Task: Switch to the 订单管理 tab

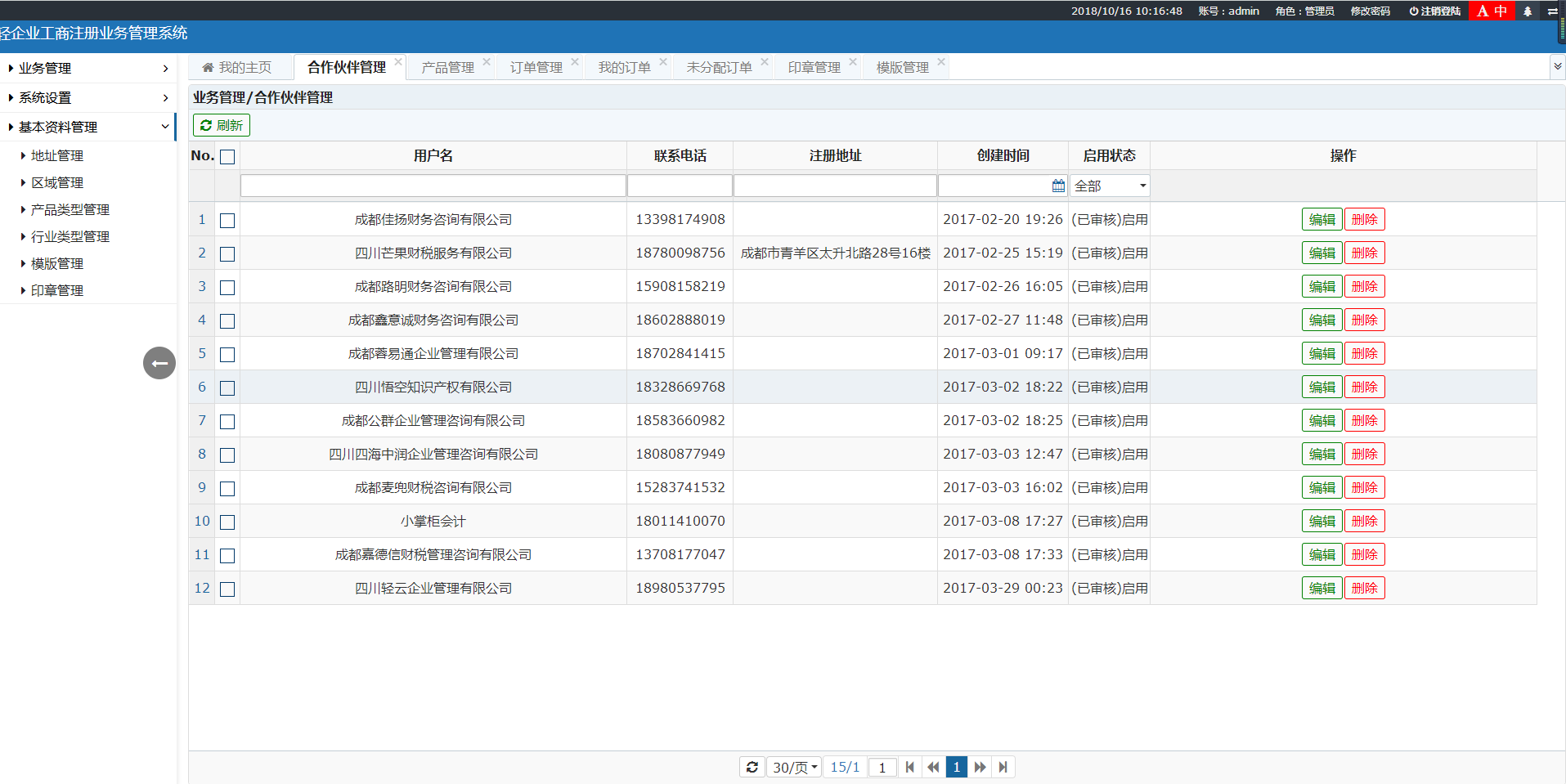Action: 536,67
